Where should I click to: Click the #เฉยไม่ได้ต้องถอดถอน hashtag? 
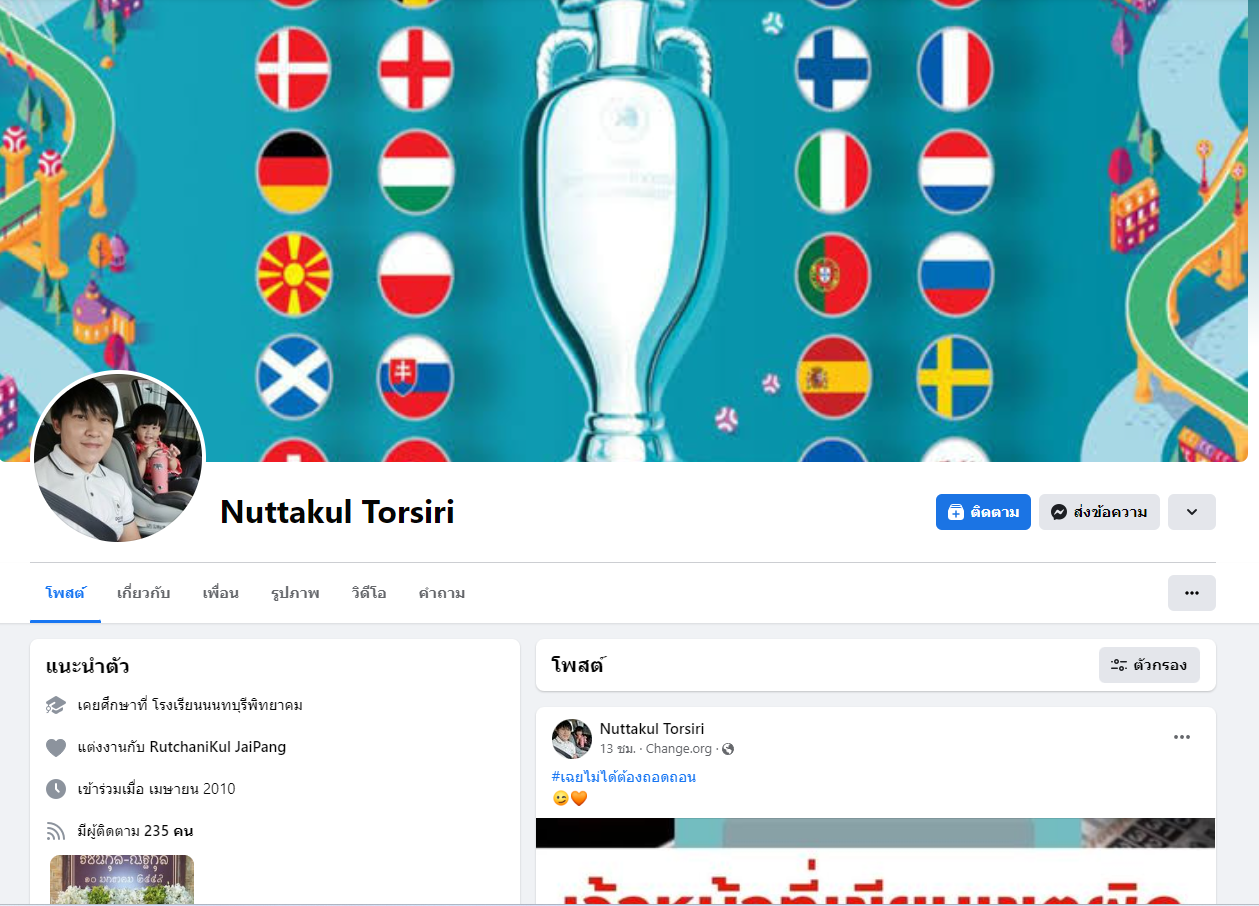[x=624, y=777]
